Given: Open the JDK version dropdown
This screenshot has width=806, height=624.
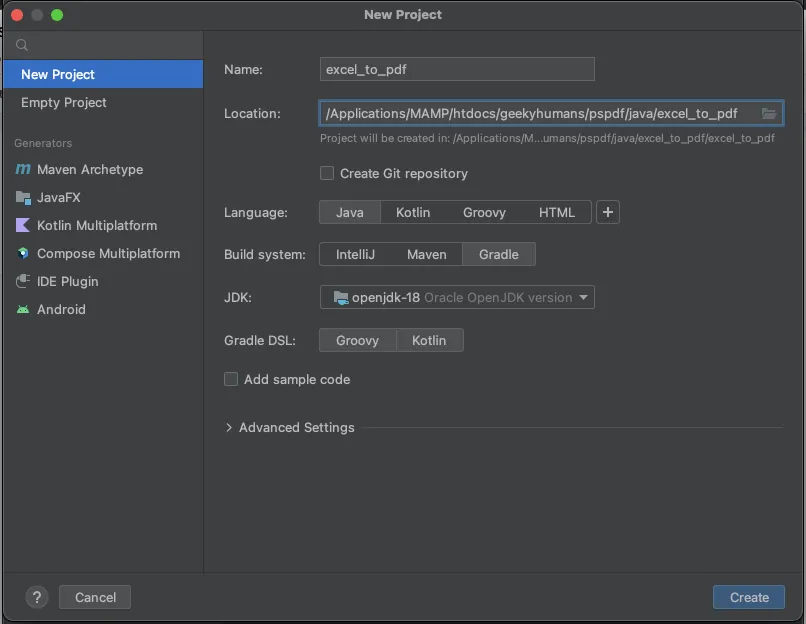Looking at the screenshot, I should coord(456,297).
